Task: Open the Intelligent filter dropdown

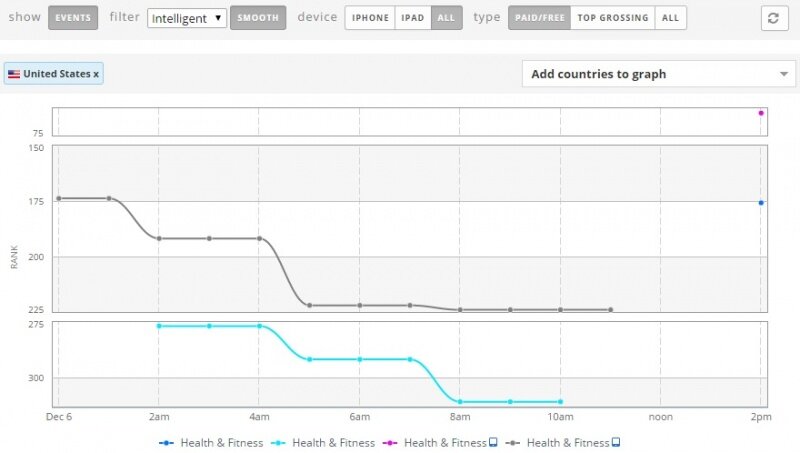Action: [x=187, y=18]
